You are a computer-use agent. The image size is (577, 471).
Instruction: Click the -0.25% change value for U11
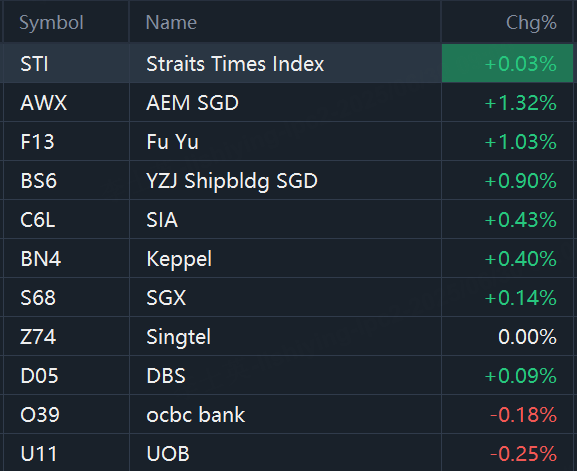(523, 454)
